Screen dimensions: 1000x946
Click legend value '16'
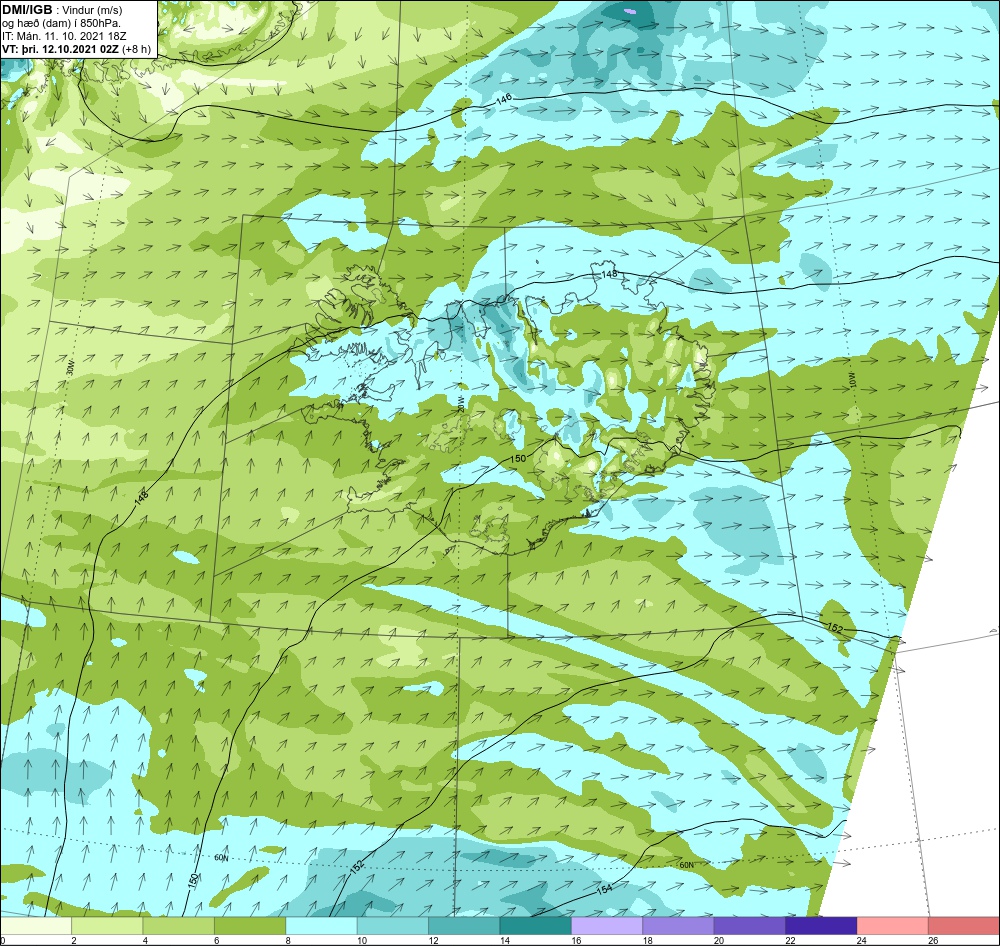[576, 940]
